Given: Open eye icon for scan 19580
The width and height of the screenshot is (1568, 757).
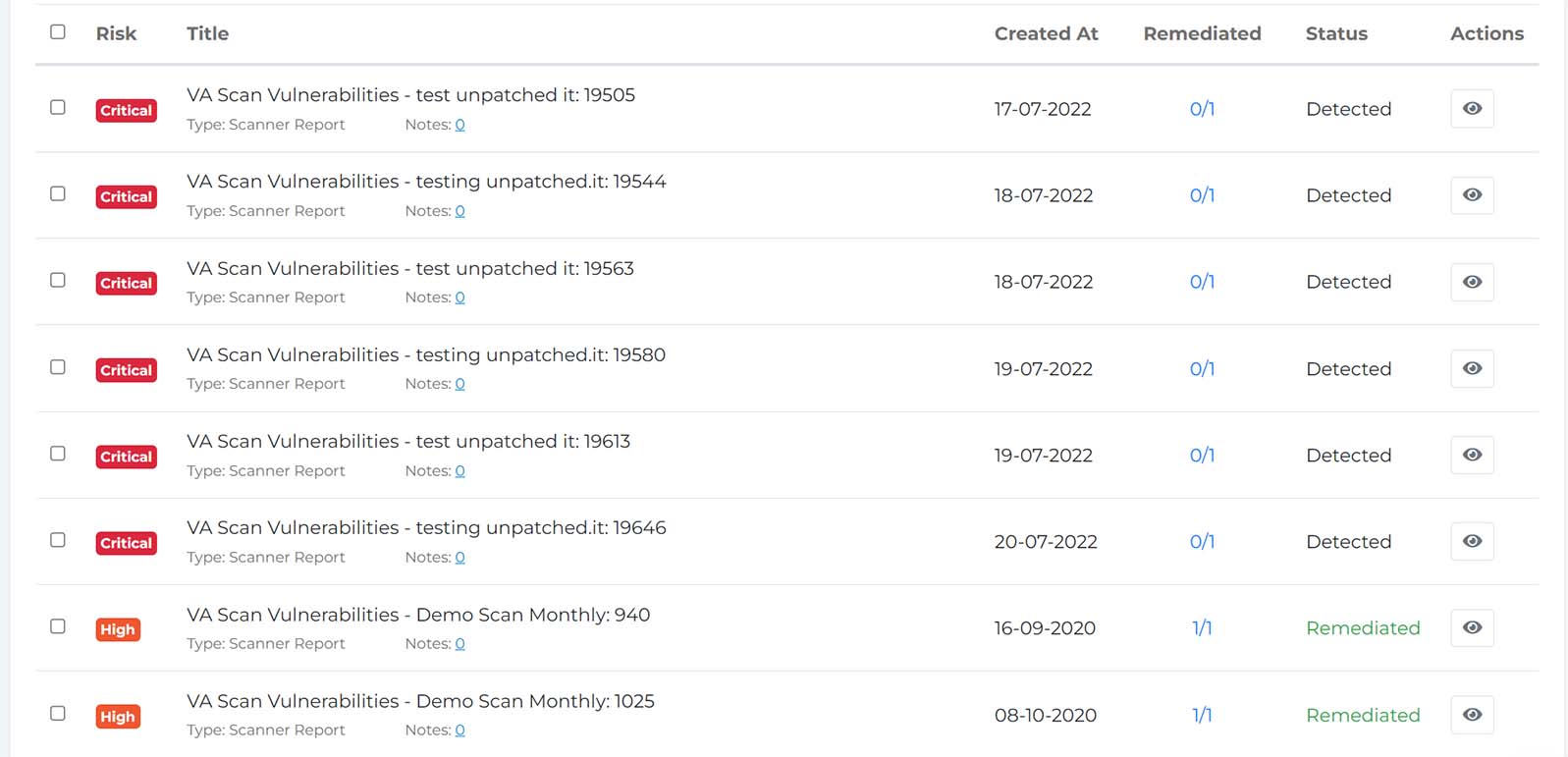Looking at the screenshot, I should coord(1472,368).
